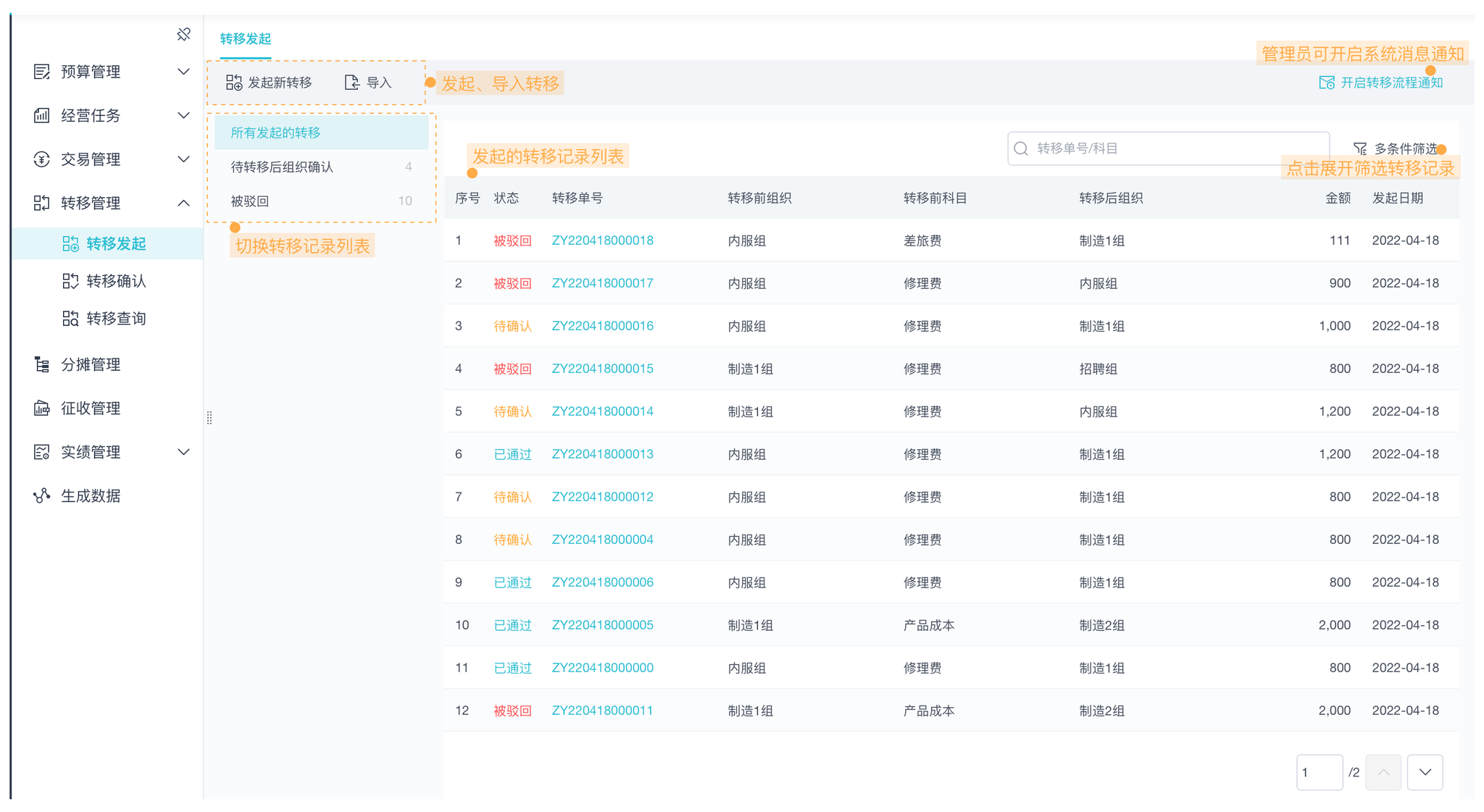Image resolution: width=1484 pixels, height=812 pixels.
Task: Click the 分摊管理 sidebar icon
Action: 41,364
